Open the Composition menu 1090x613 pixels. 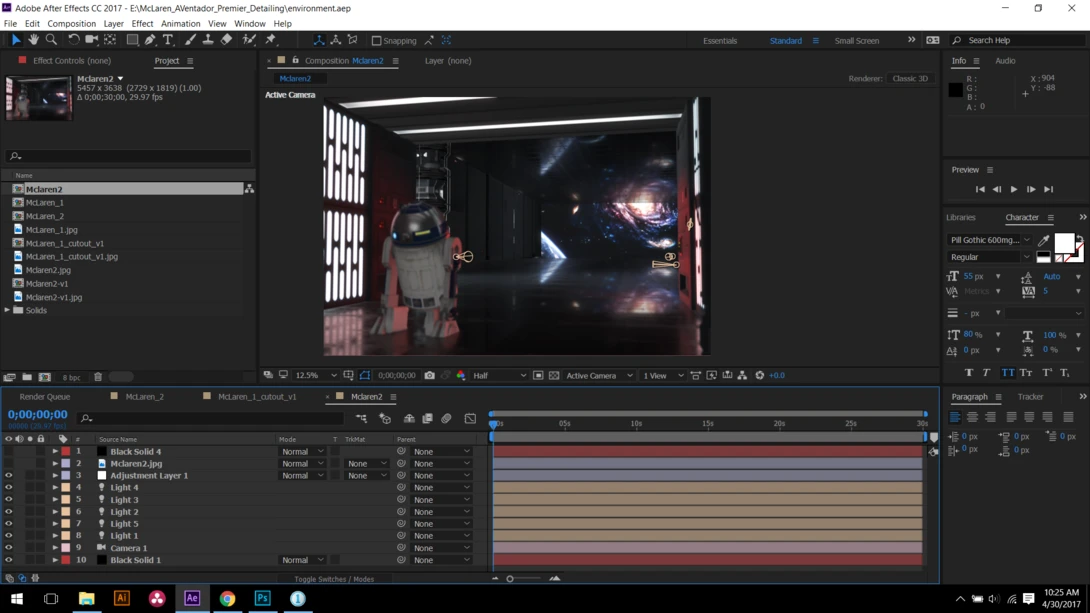point(72,24)
